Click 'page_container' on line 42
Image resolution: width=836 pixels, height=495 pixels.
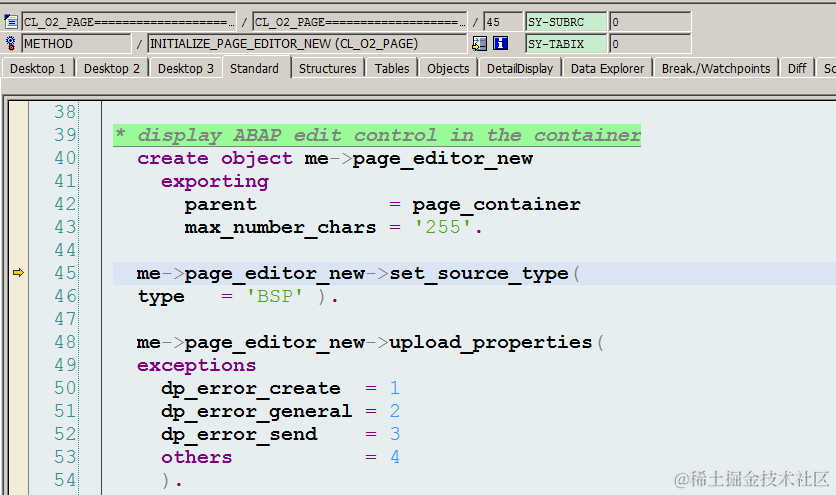496,204
